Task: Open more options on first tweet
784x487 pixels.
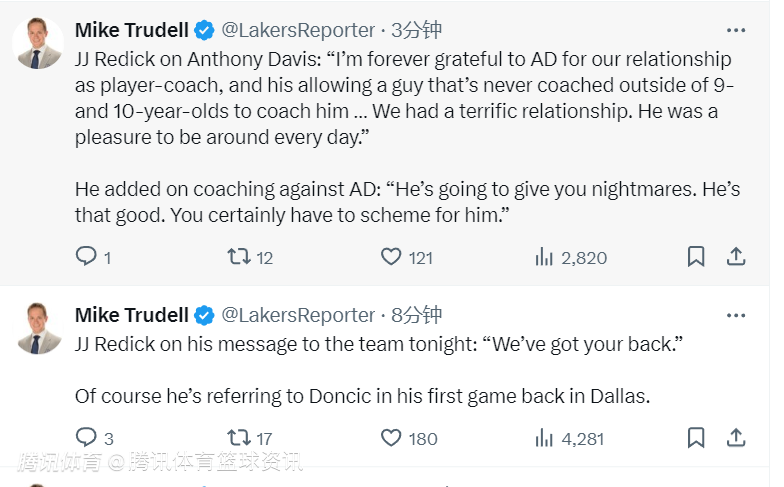Action: coord(736,31)
